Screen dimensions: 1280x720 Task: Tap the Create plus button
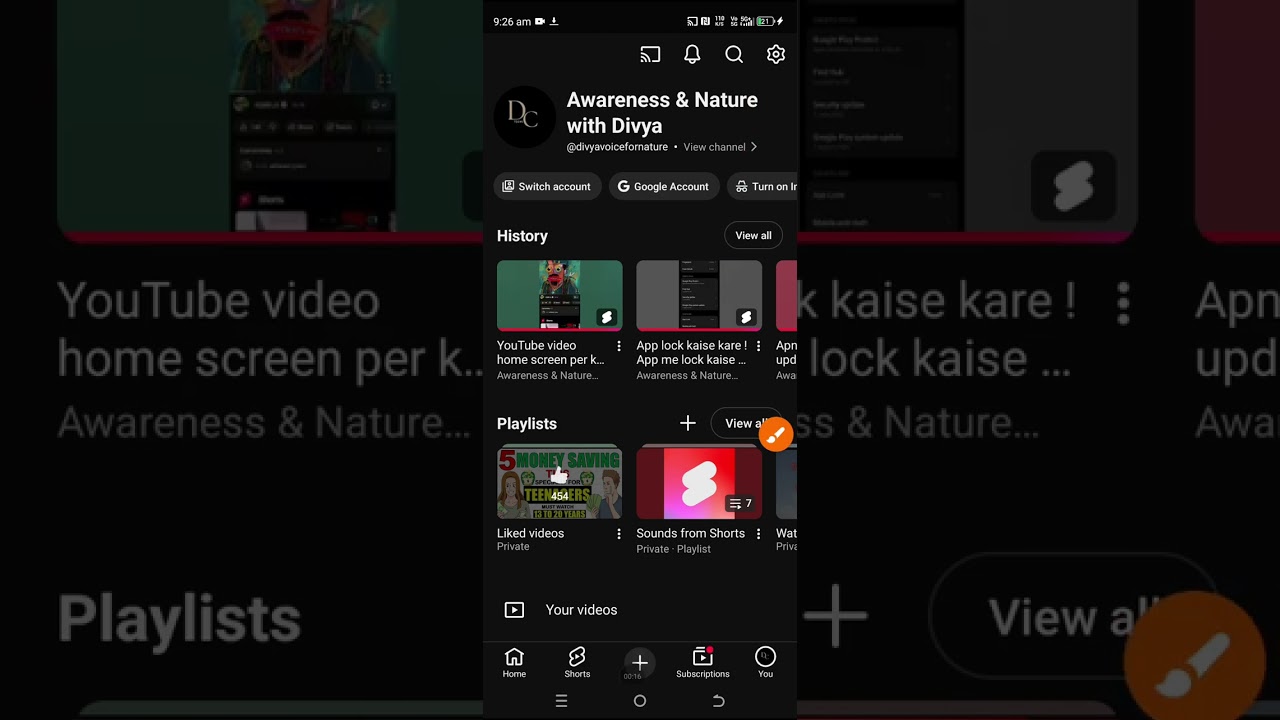[x=640, y=662]
